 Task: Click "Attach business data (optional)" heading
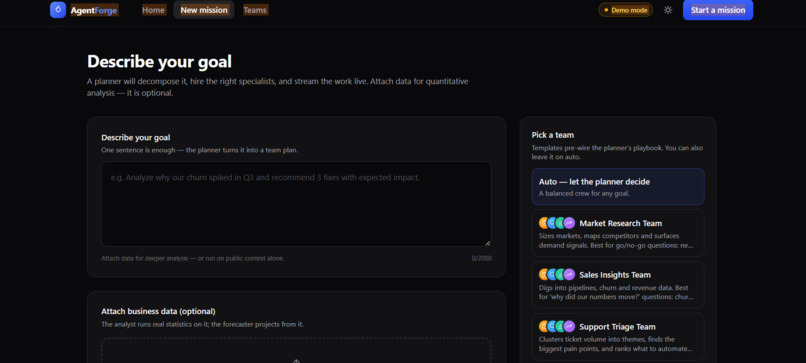158,311
